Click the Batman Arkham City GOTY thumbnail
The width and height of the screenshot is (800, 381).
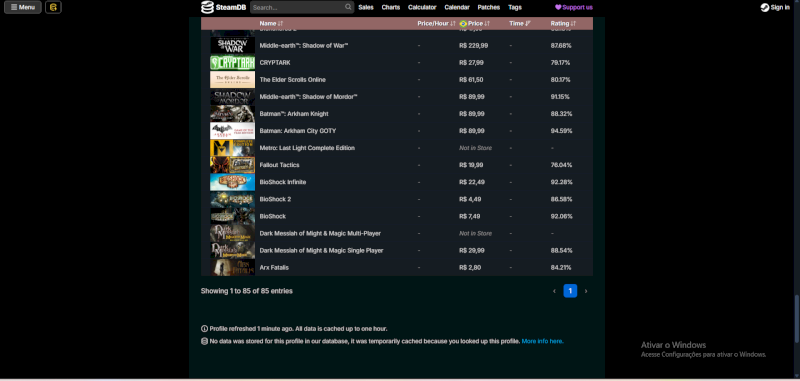point(233,131)
